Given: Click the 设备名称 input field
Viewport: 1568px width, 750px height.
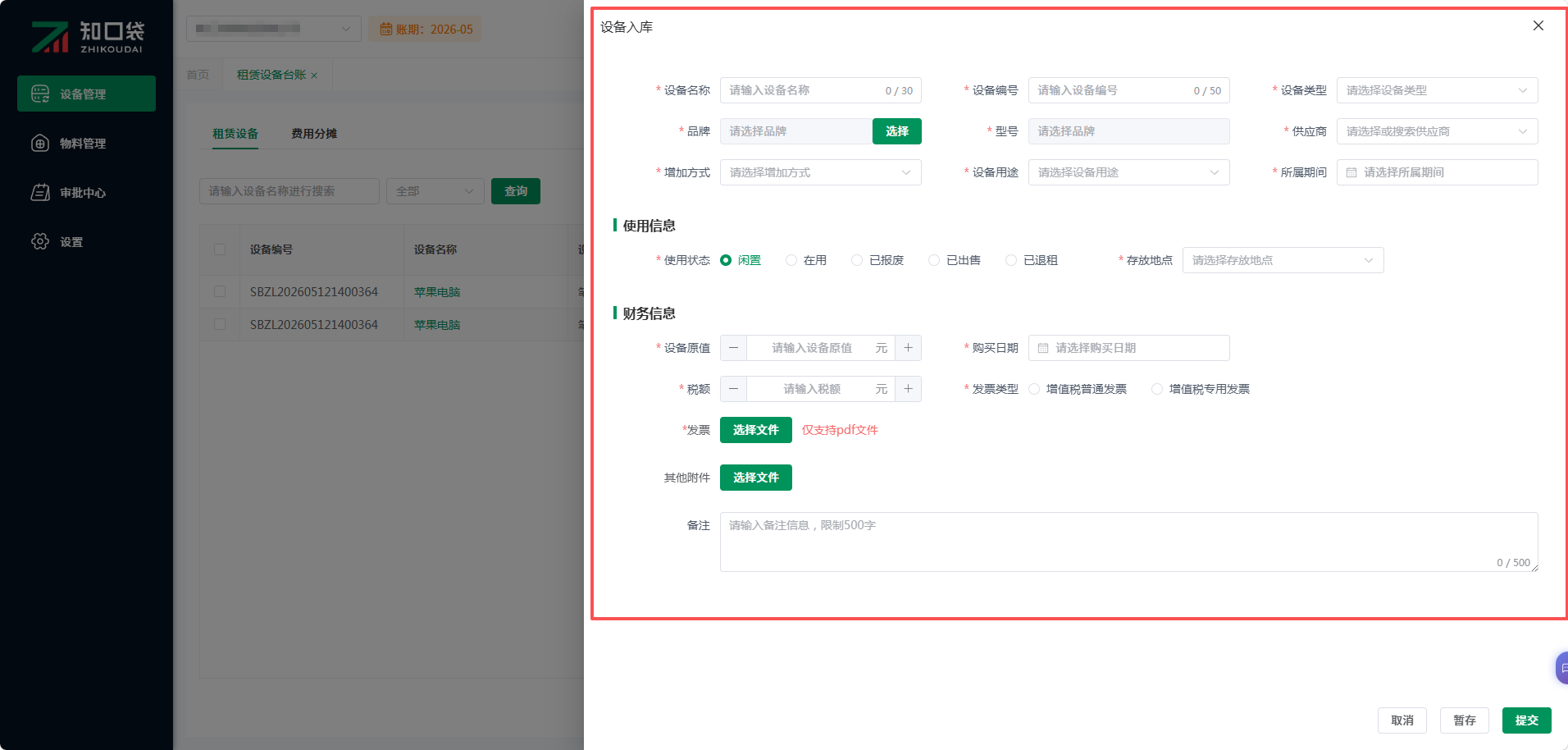Looking at the screenshot, I should click(x=820, y=90).
